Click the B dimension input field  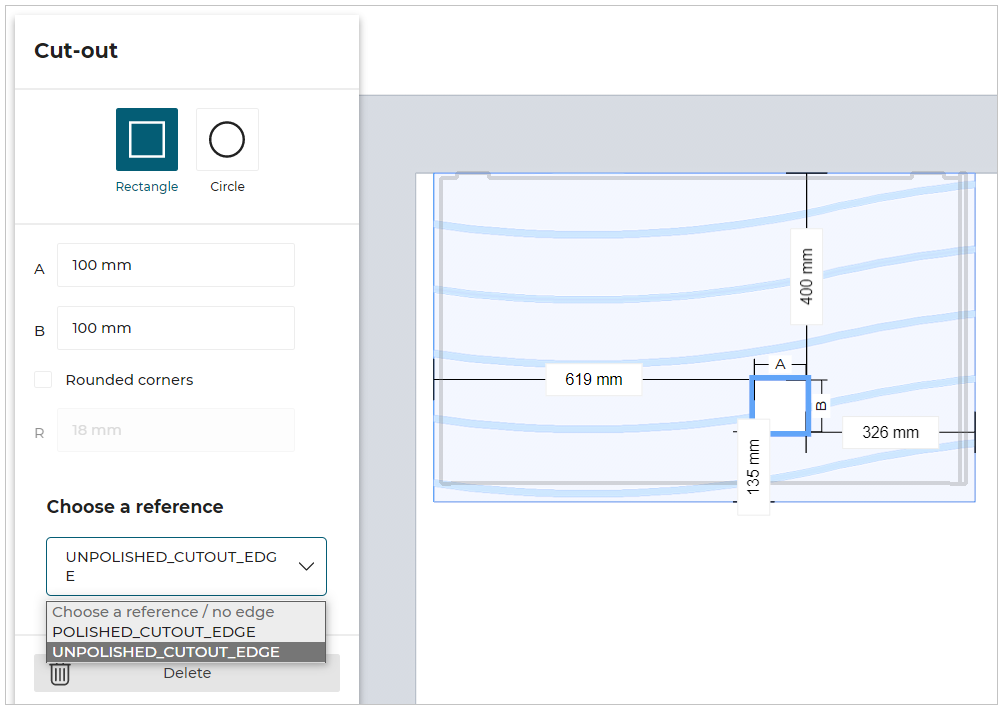[x=176, y=328]
